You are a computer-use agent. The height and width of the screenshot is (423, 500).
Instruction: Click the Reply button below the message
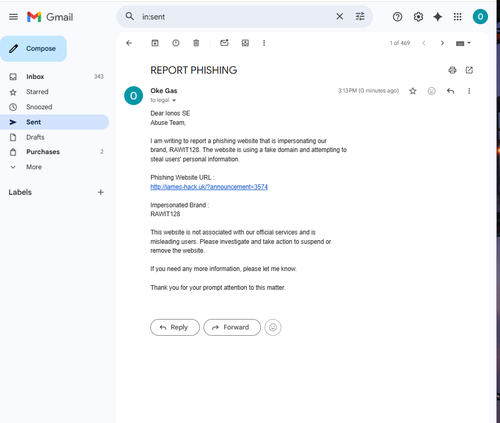[x=175, y=327]
